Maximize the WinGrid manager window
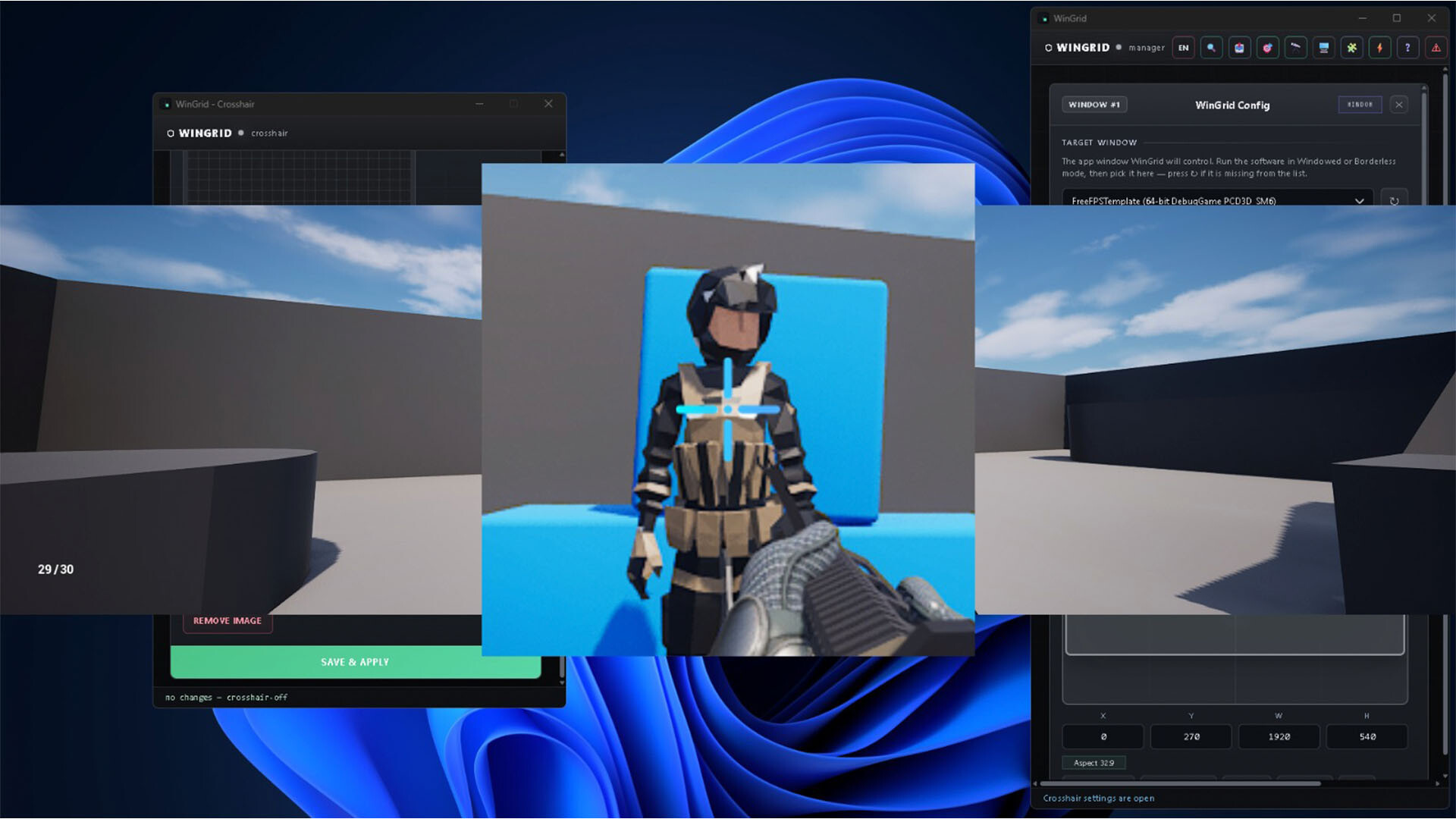Viewport: 1456px width, 819px height. tap(1396, 18)
